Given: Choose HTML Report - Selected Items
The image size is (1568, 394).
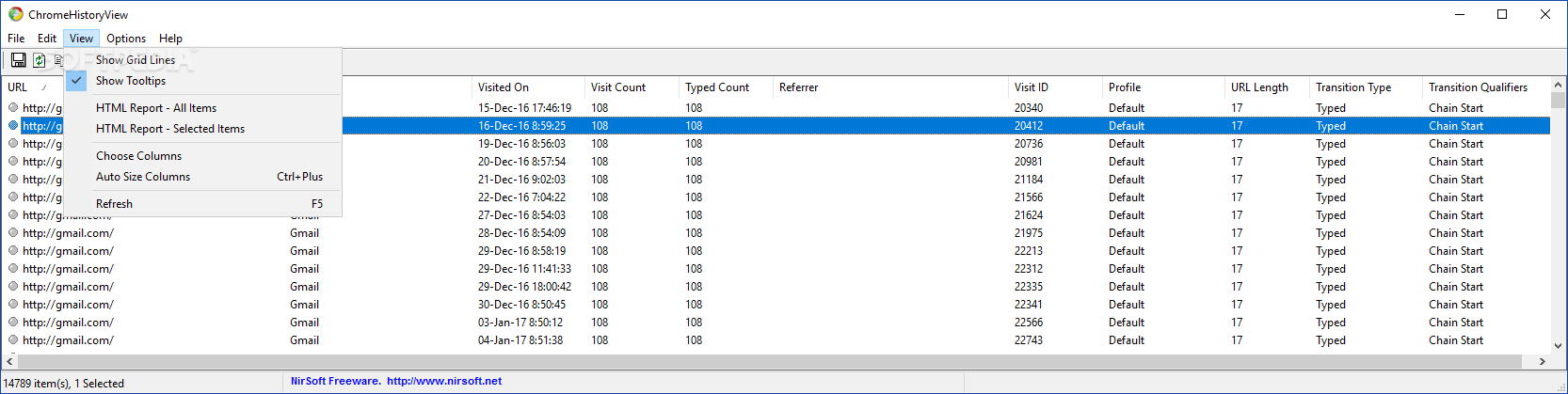Looking at the screenshot, I should [203, 128].
